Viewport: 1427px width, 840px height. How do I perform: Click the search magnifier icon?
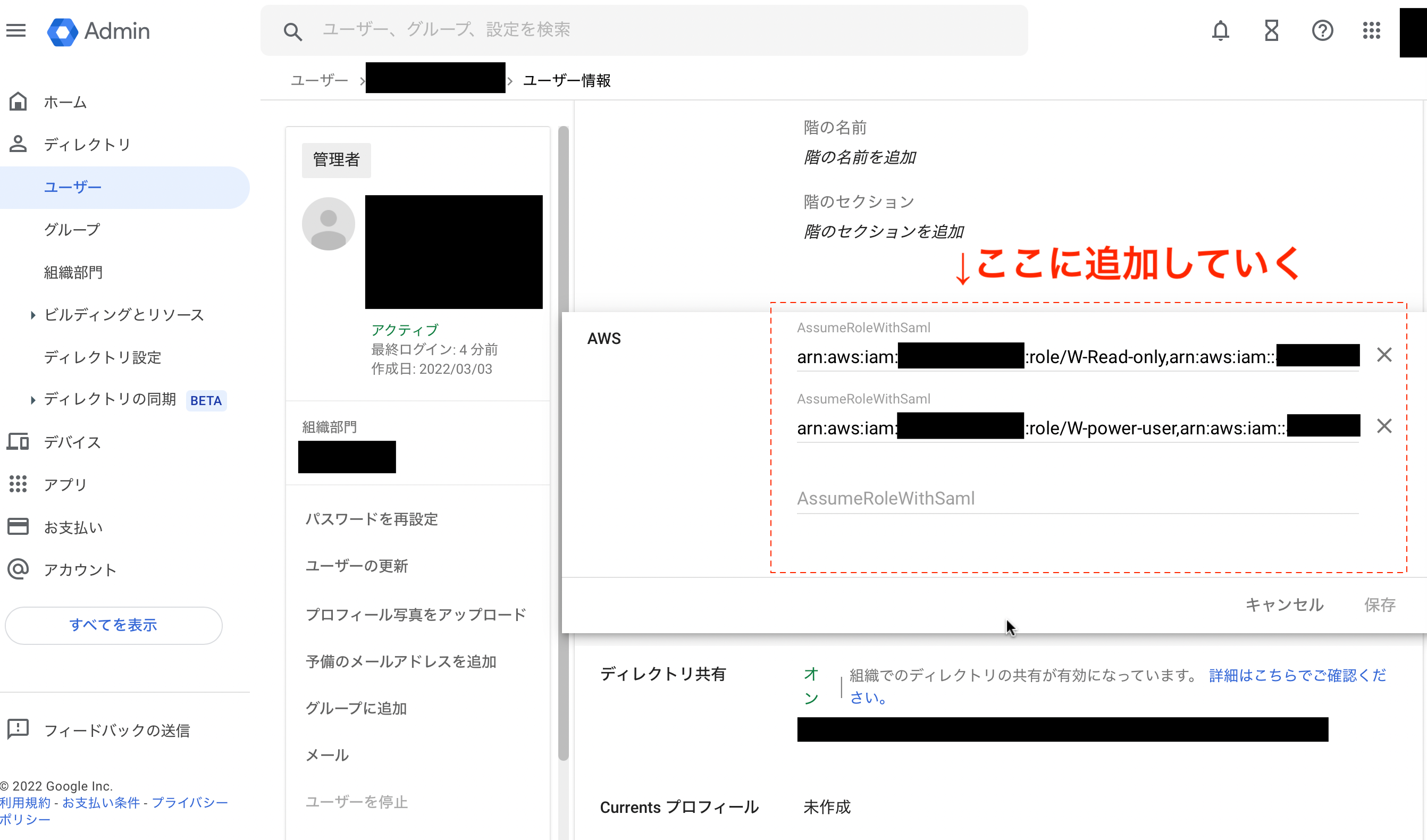pos(292,31)
